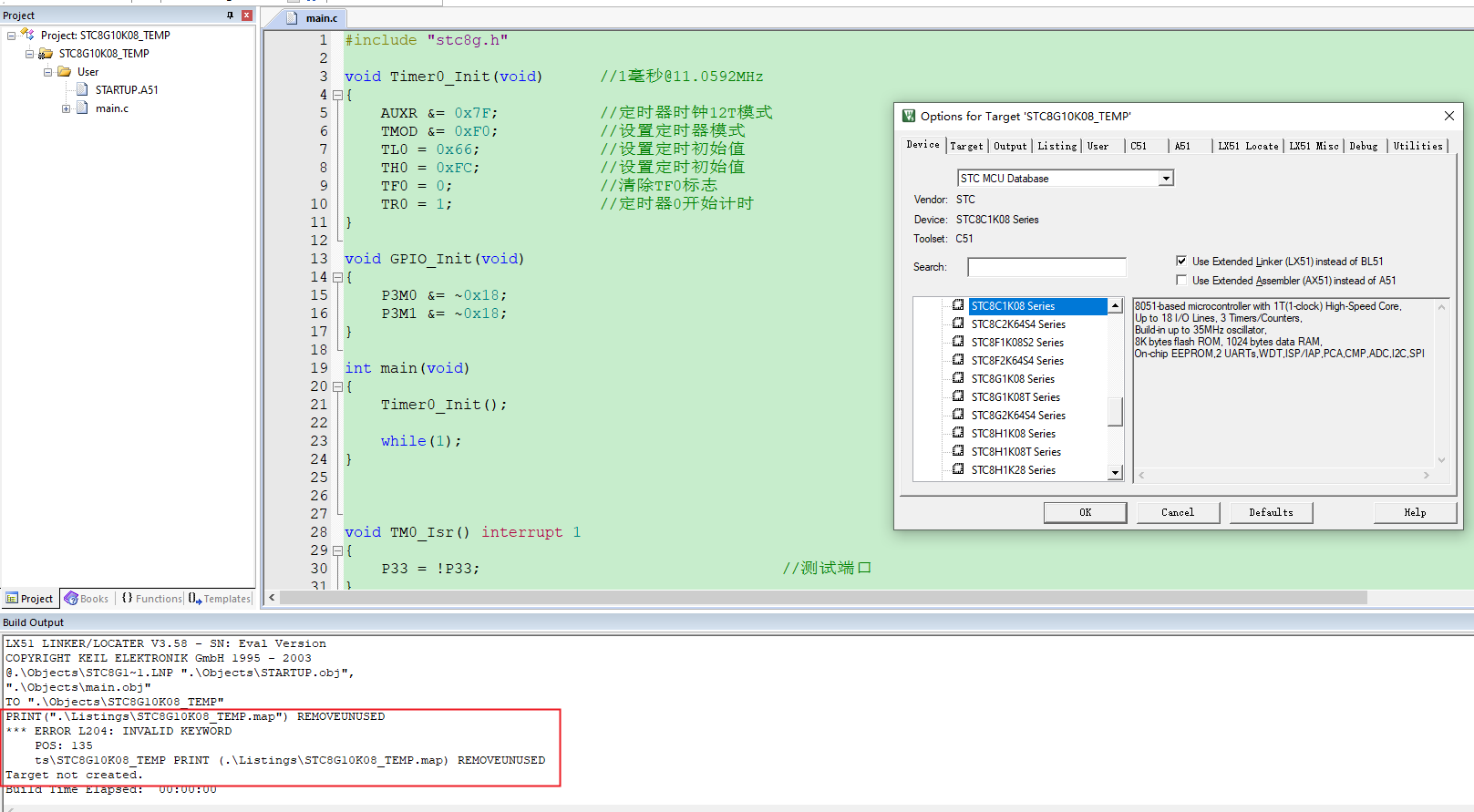Click chip icon beside STC8H1K28 Series
The image size is (1474, 812).
click(x=958, y=469)
